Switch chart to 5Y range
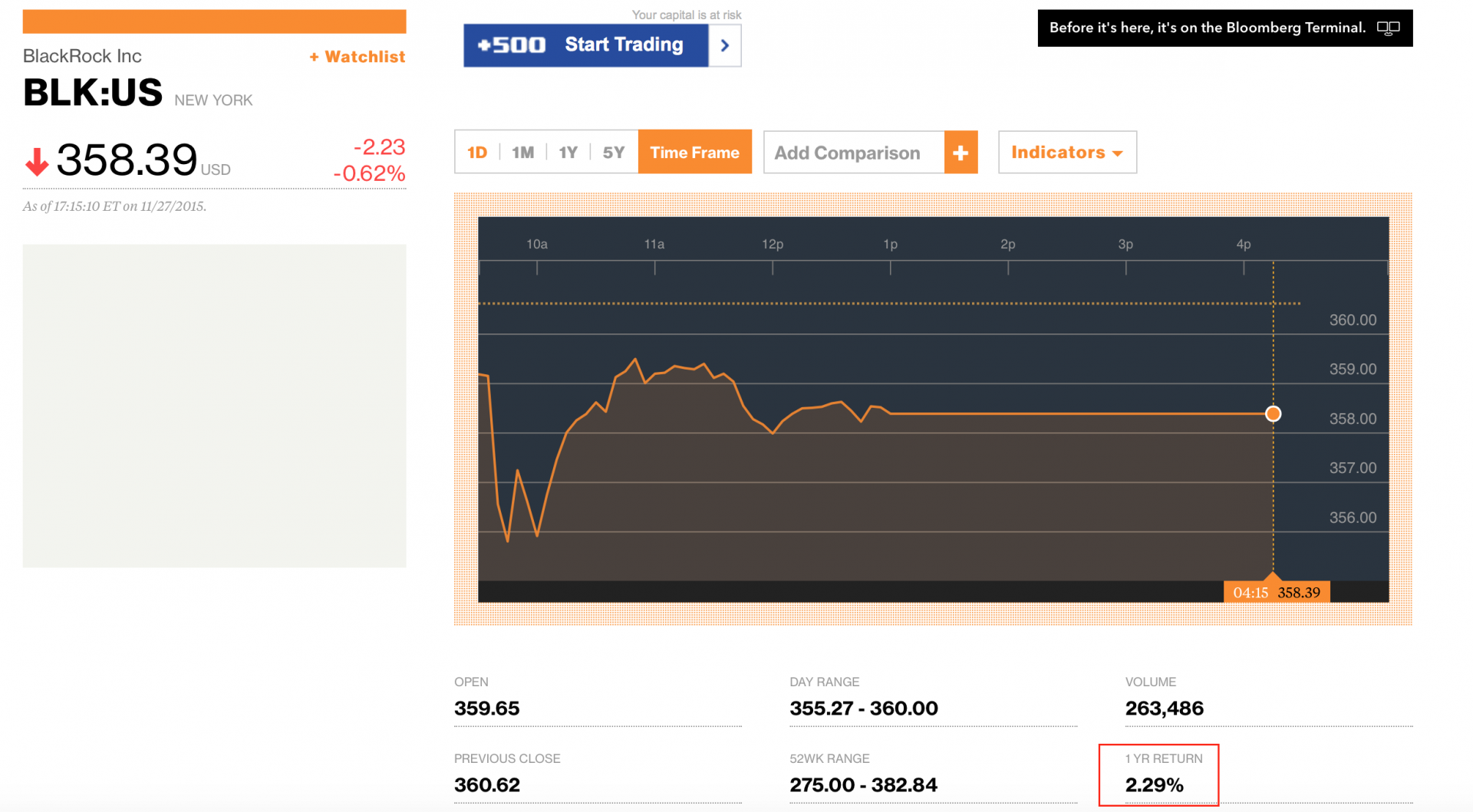Screen dimensions: 1473x812 pos(613,153)
